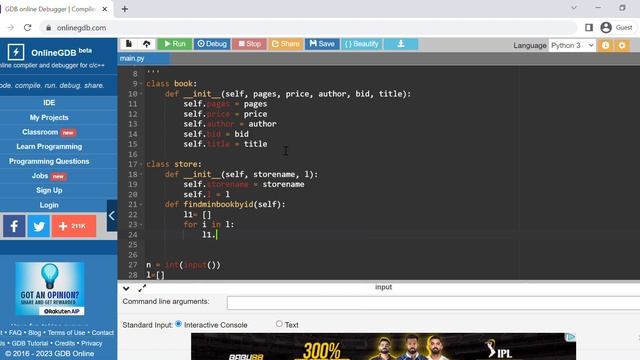Go forward in browser history
Viewport: 640px width, 360px height.
pyautogui.click(x=11, y=28)
